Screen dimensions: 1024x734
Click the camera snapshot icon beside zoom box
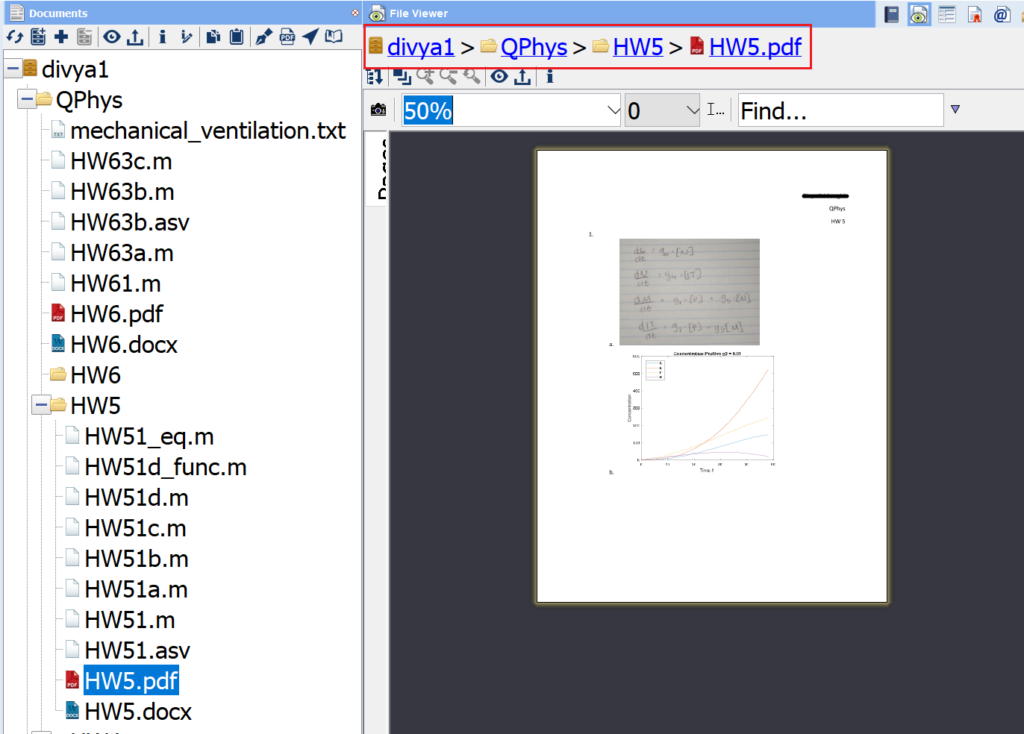pyautogui.click(x=378, y=110)
